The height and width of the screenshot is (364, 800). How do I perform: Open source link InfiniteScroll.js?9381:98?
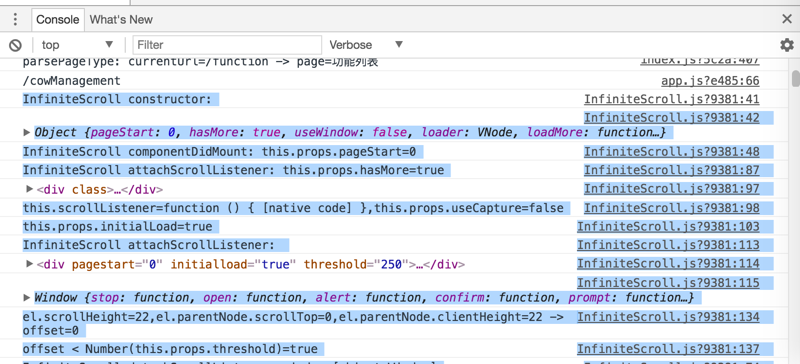pos(671,208)
